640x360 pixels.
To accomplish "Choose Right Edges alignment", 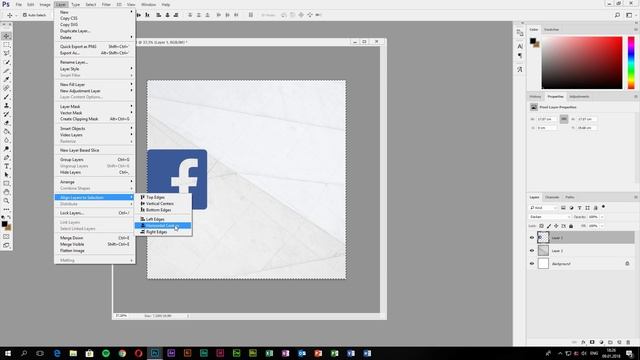I will (163, 232).
